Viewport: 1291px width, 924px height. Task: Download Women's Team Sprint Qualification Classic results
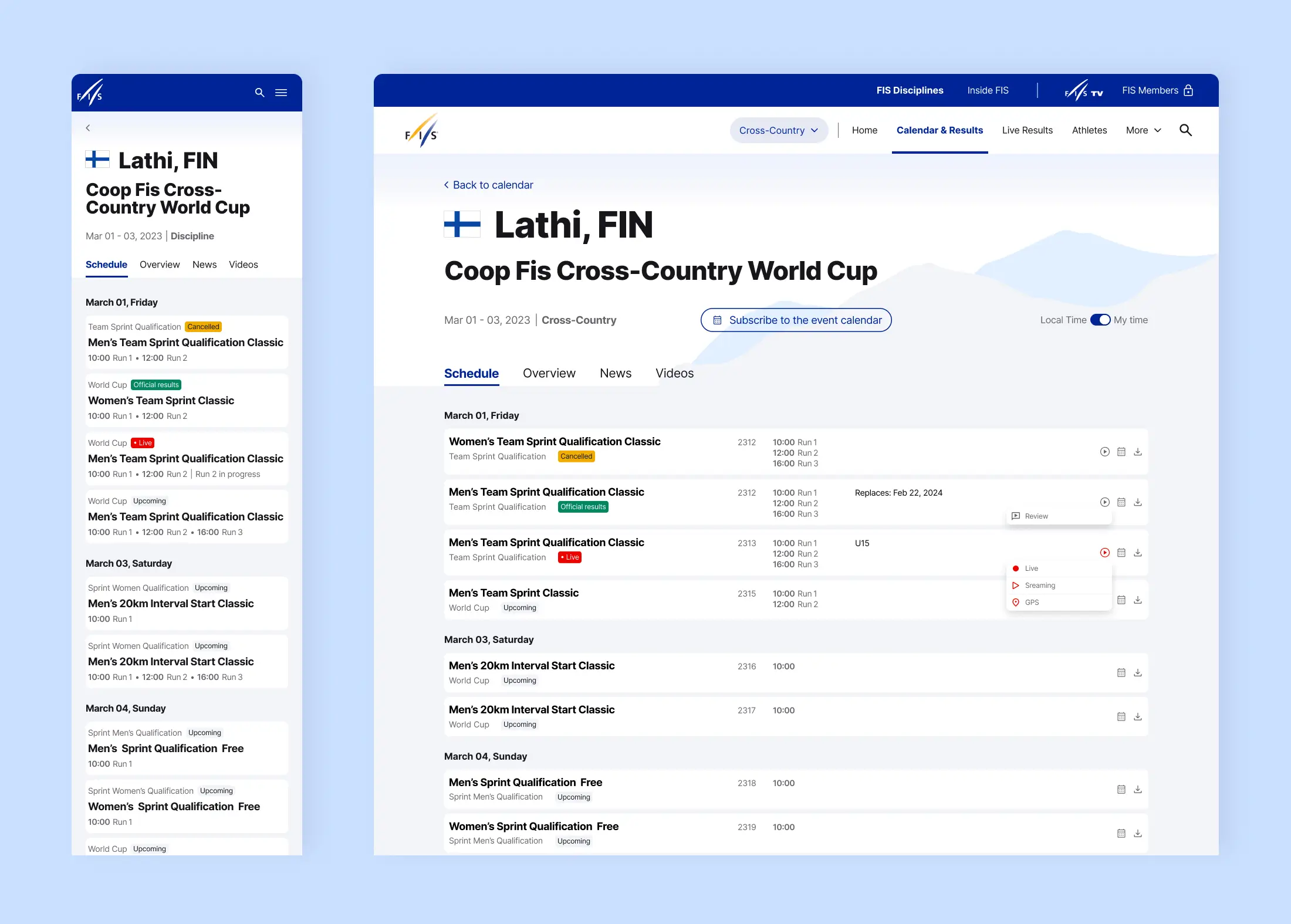tap(1137, 452)
